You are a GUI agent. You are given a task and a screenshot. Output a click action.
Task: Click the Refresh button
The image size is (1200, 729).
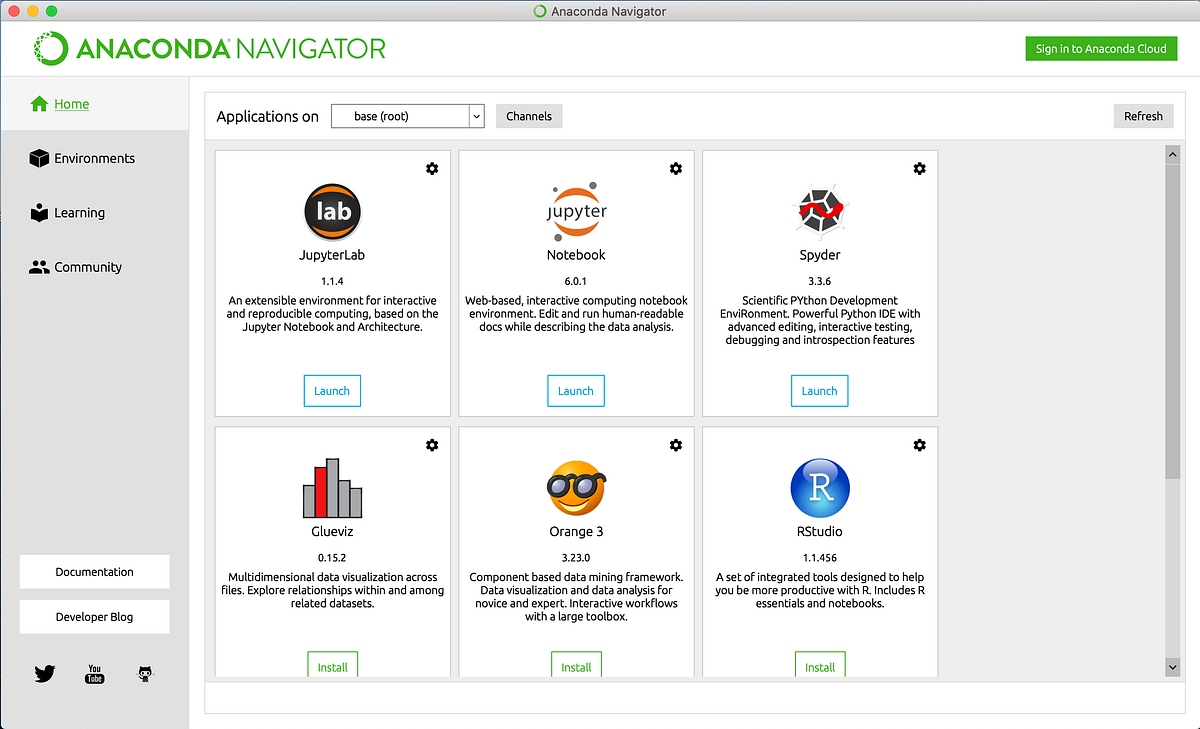coord(1143,116)
